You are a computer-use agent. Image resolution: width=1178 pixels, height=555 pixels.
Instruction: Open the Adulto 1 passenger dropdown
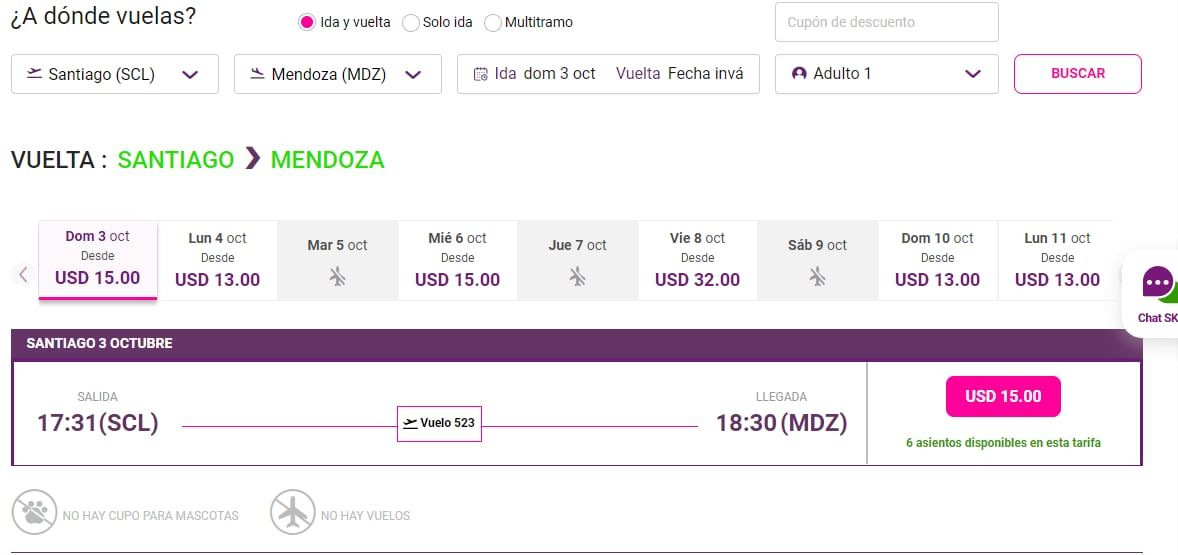[x=972, y=74]
